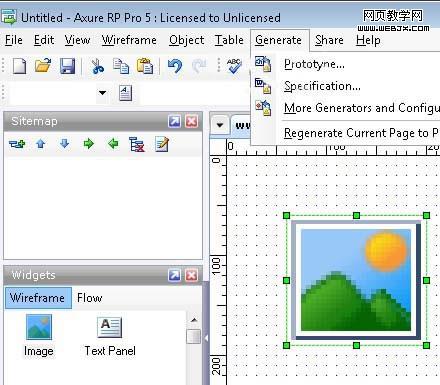
Task: Choose Specification... from the Generate menu
Action: click(322, 86)
